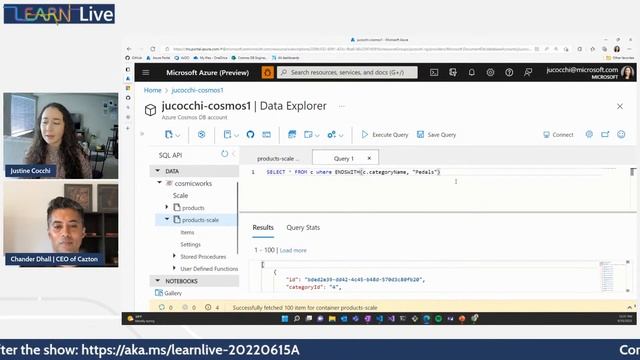Open the weather widget on the taskbar
Screen dimensions: 640x360
[x=141, y=319]
